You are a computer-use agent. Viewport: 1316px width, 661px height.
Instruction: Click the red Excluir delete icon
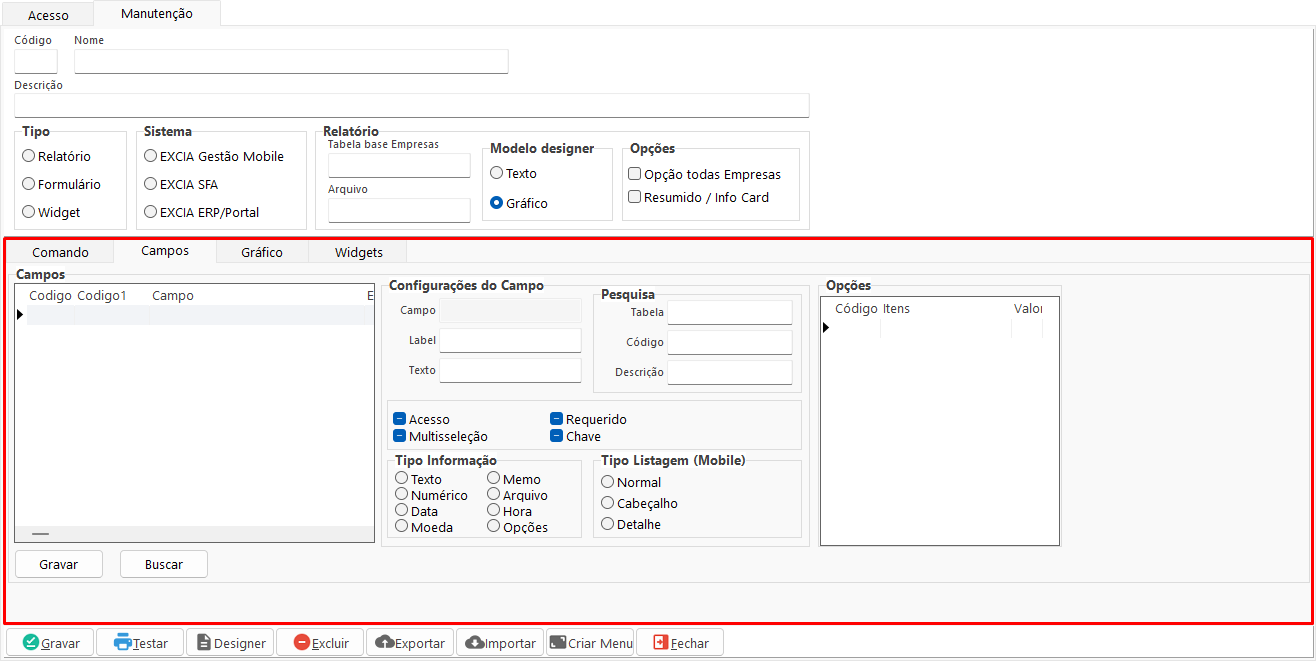click(x=301, y=643)
